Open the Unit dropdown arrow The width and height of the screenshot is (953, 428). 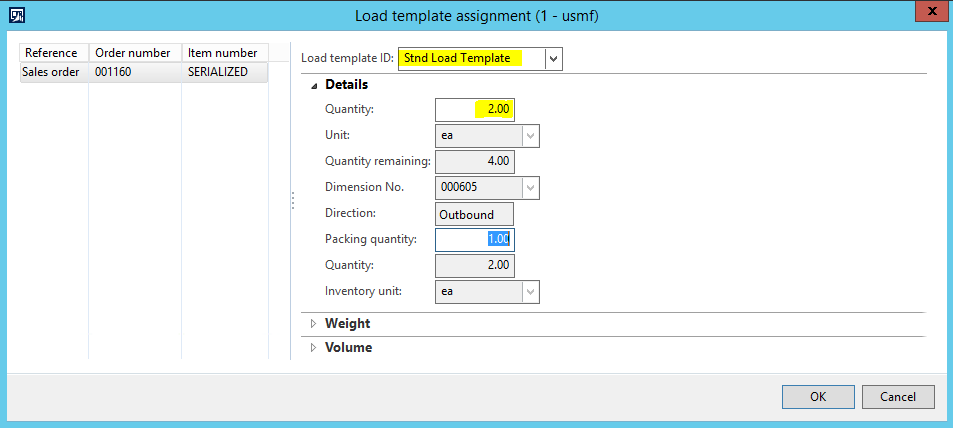point(530,135)
